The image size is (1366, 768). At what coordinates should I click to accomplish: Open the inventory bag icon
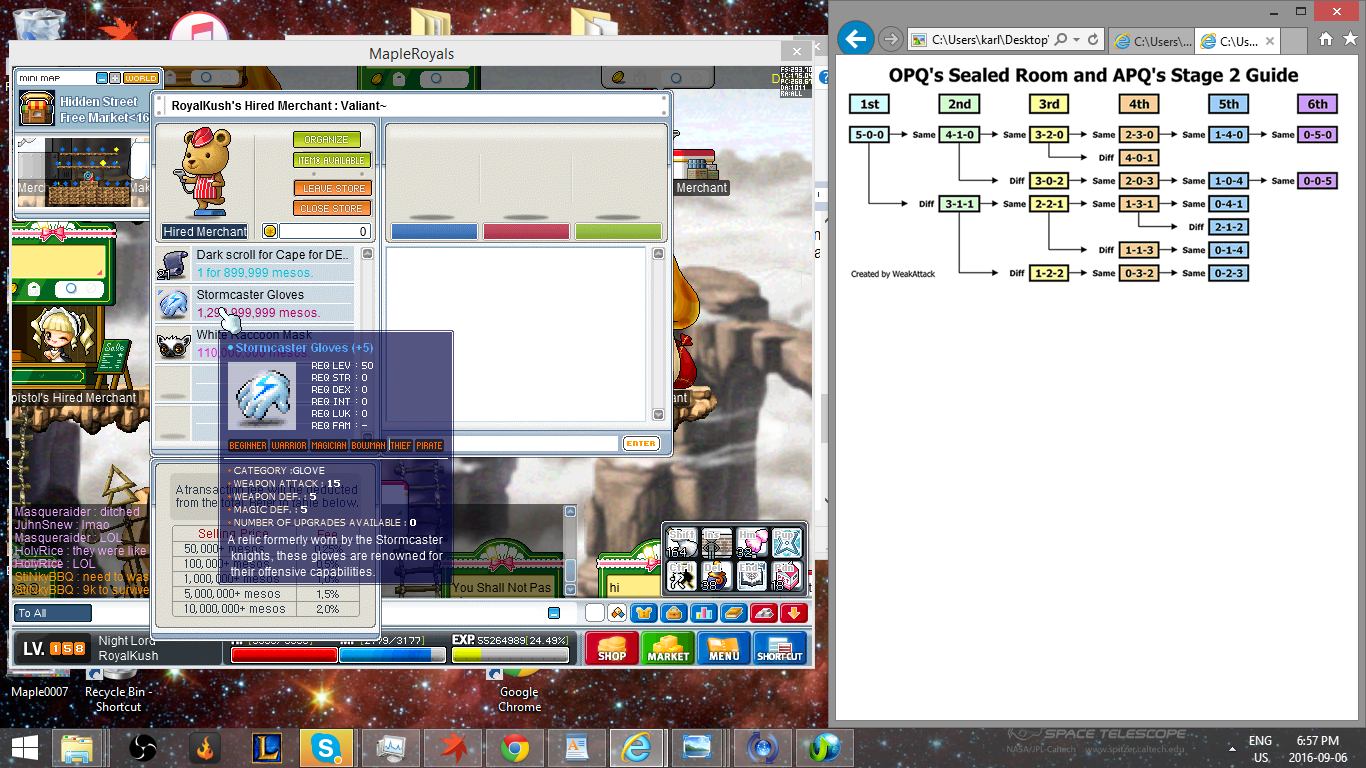click(x=674, y=613)
